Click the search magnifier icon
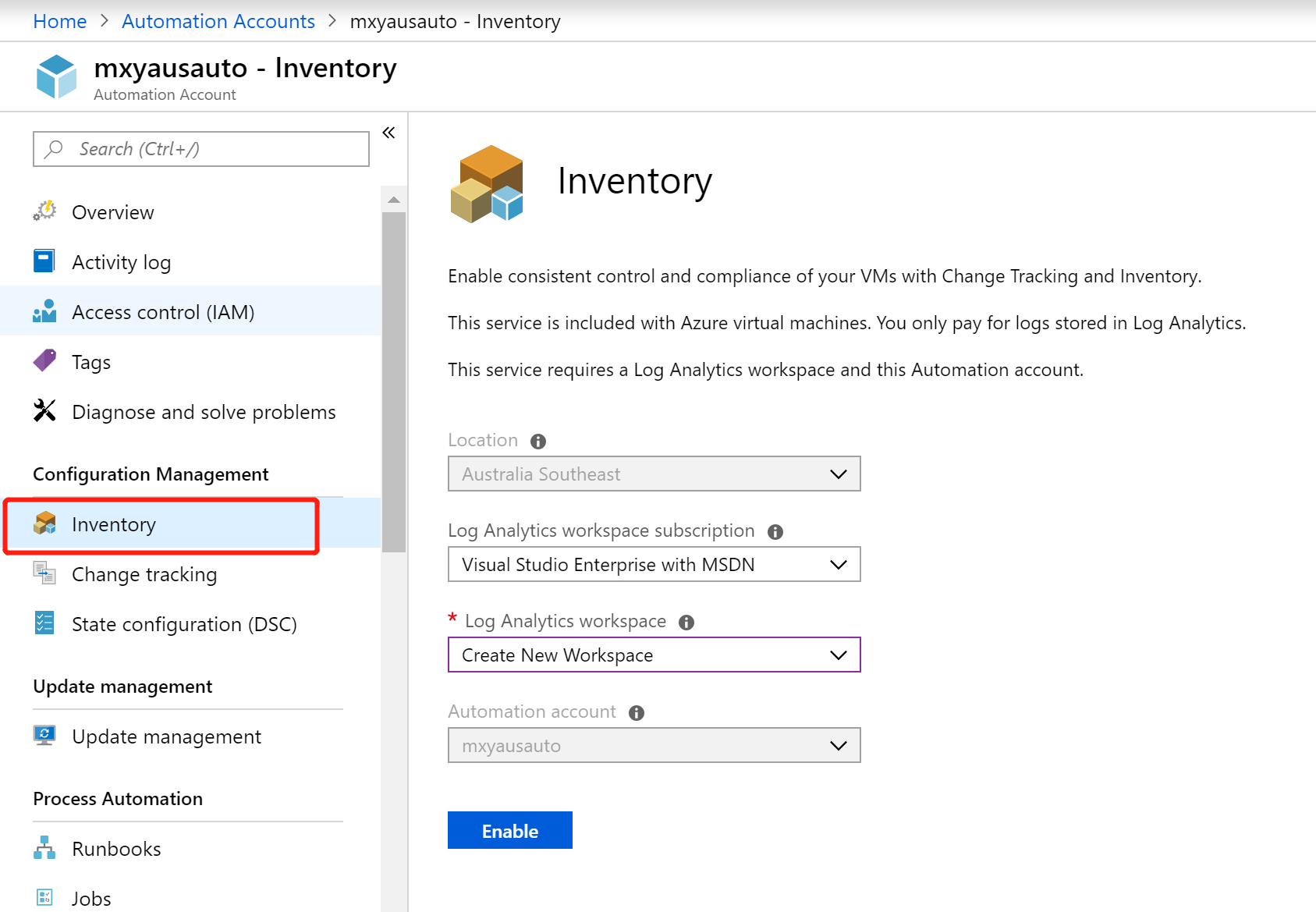 [54, 148]
